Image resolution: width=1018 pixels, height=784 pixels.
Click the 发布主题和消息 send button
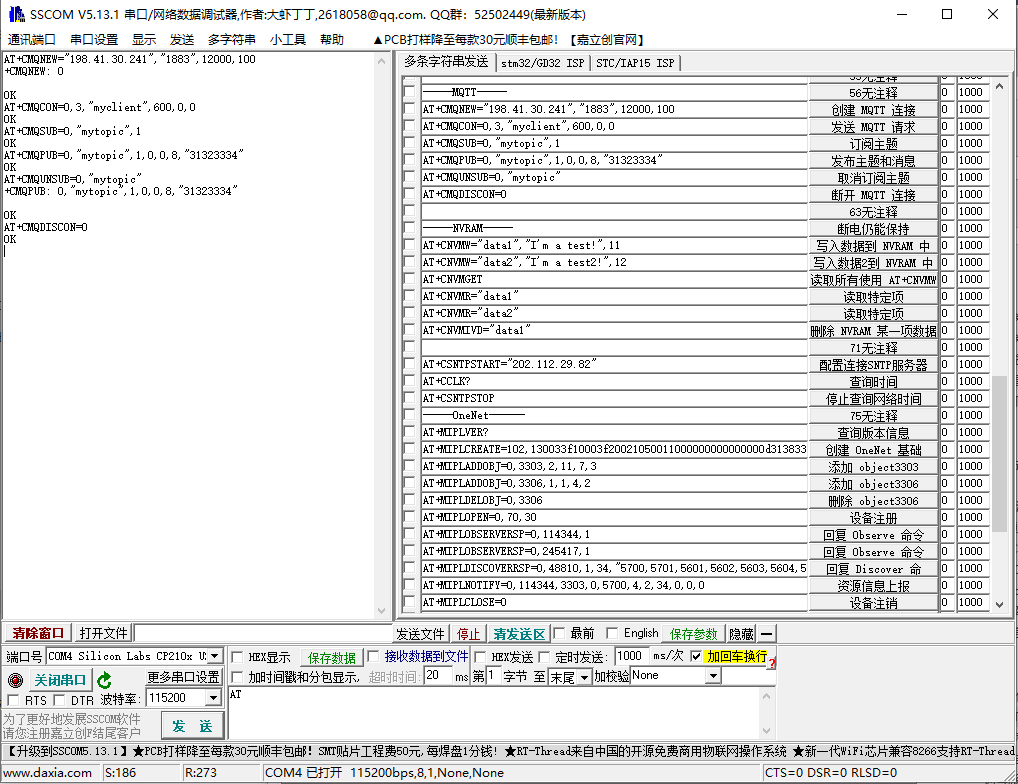pyautogui.click(x=873, y=160)
